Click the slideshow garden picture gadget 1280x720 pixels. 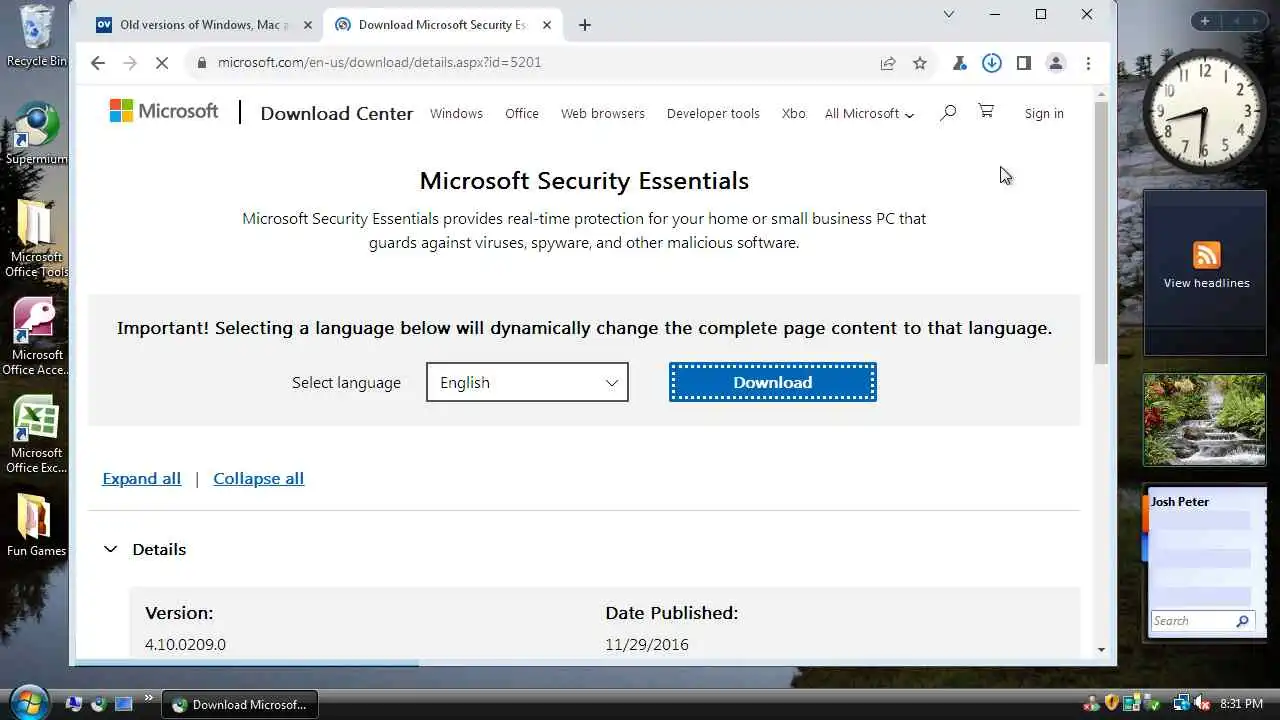[x=1205, y=419]
